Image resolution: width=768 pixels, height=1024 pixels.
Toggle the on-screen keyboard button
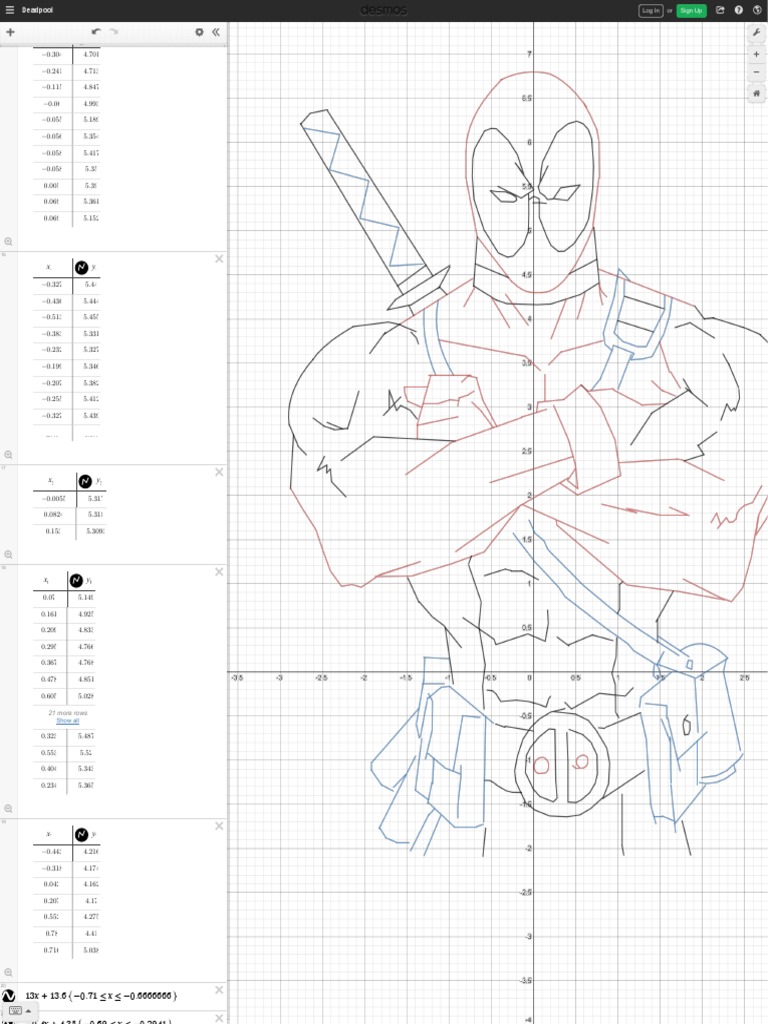19,1011
